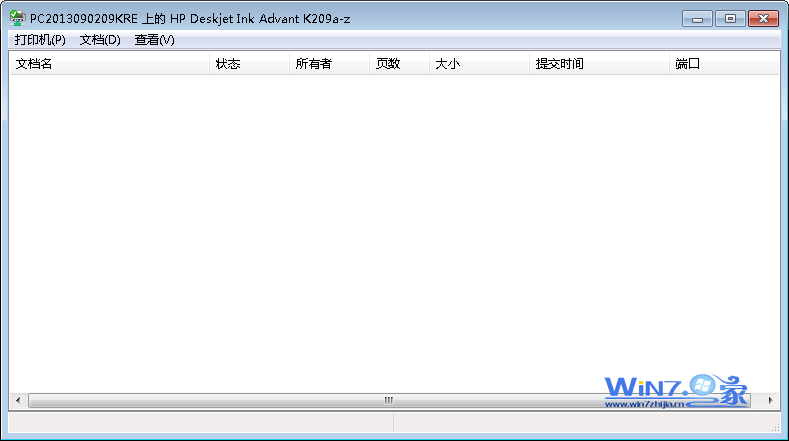Image resolution: width=789 pixels, height=441 pixels.
Task: Click the horizontal scrollbar right arrow
Action: pos(770,401)
